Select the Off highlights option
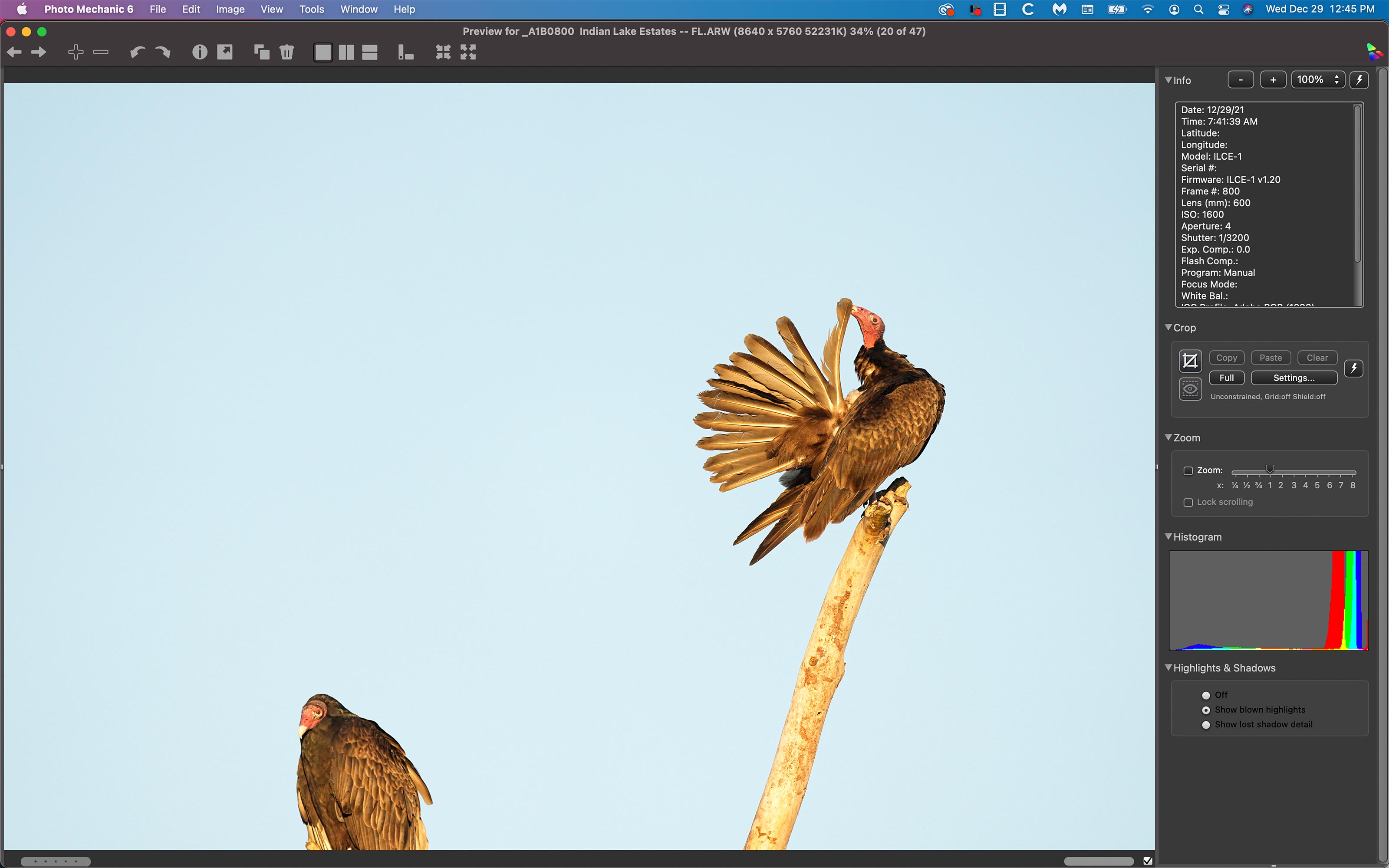 tap(1206, 695)
